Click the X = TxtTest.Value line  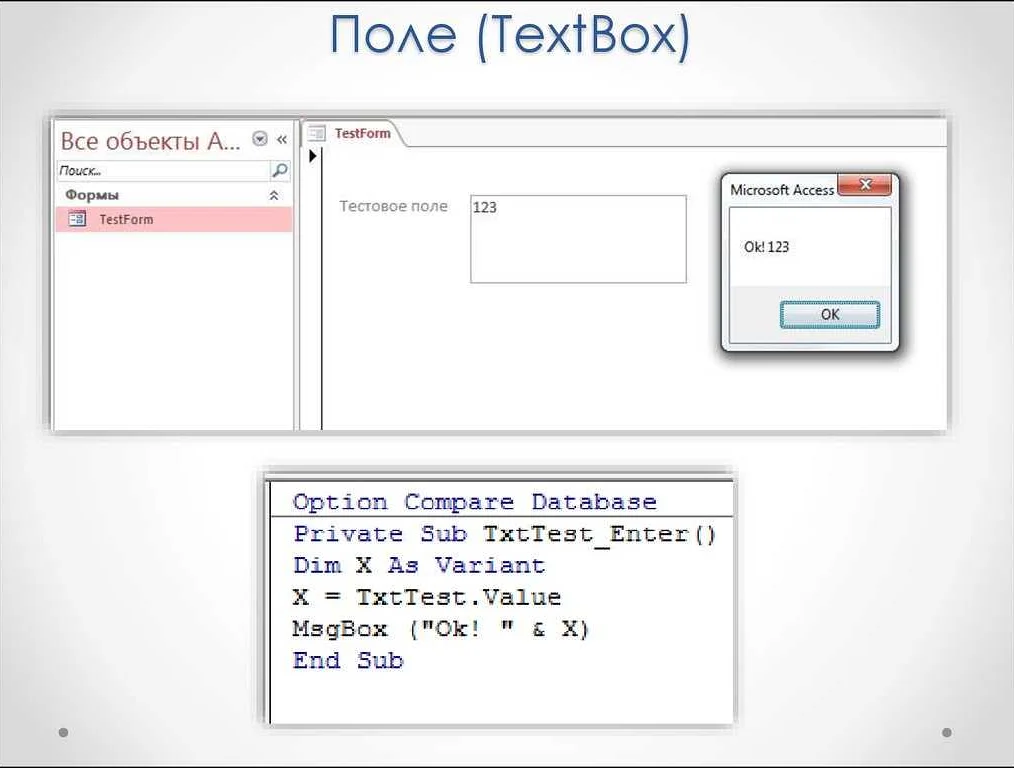pyautogui.click(x=427, y=597)
